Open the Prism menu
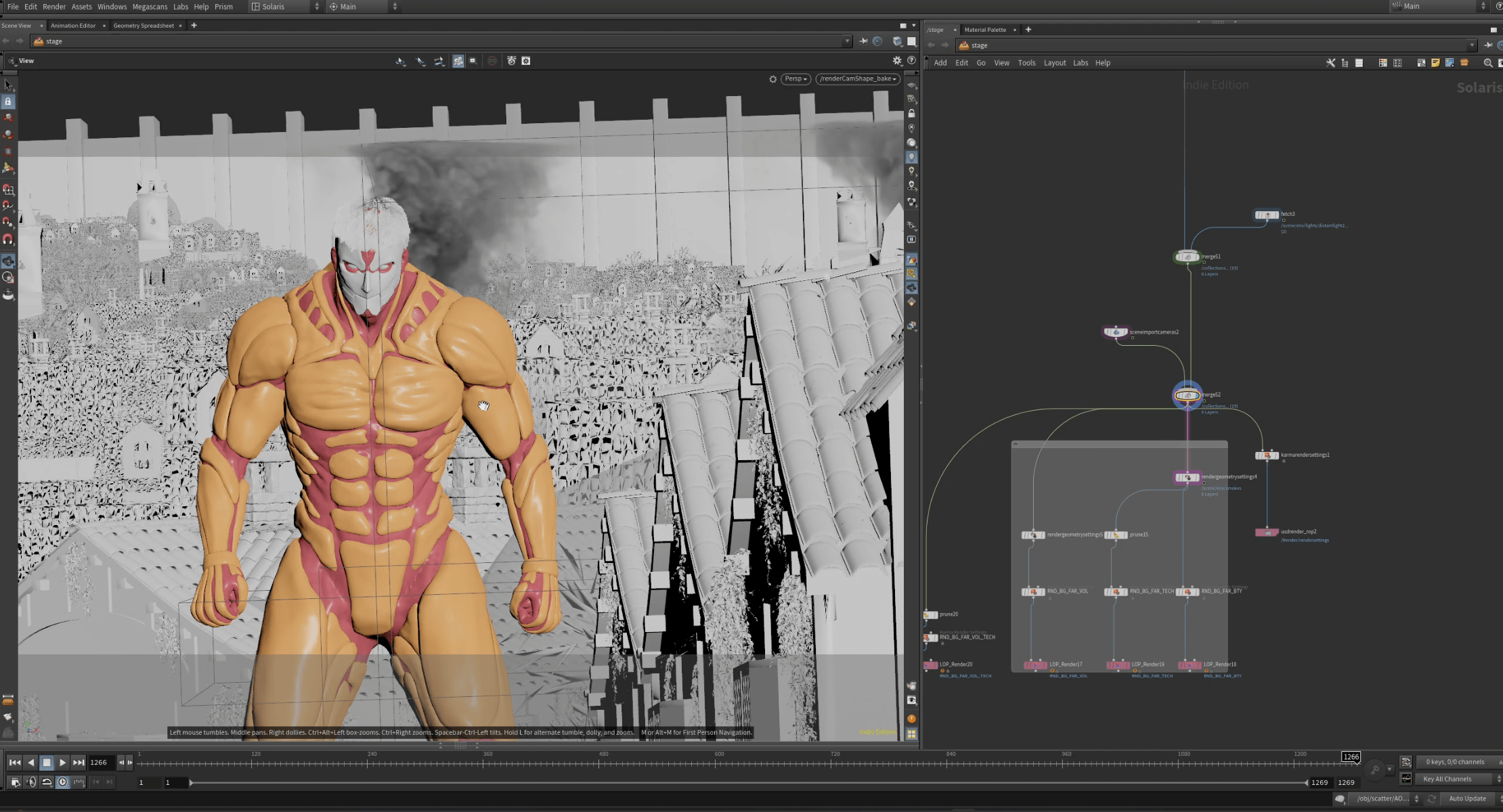Image resolution: width=1503 pixels, height=812 pixels. (223, 7)
